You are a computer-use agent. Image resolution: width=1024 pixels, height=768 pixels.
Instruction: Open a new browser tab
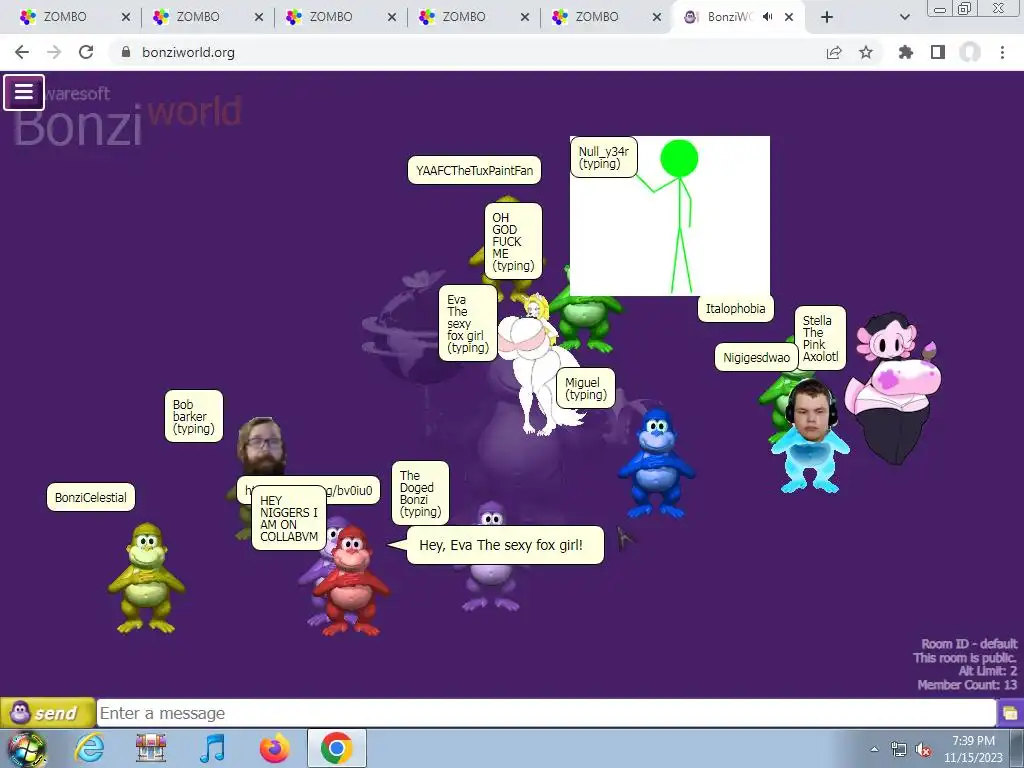[827, 17]
